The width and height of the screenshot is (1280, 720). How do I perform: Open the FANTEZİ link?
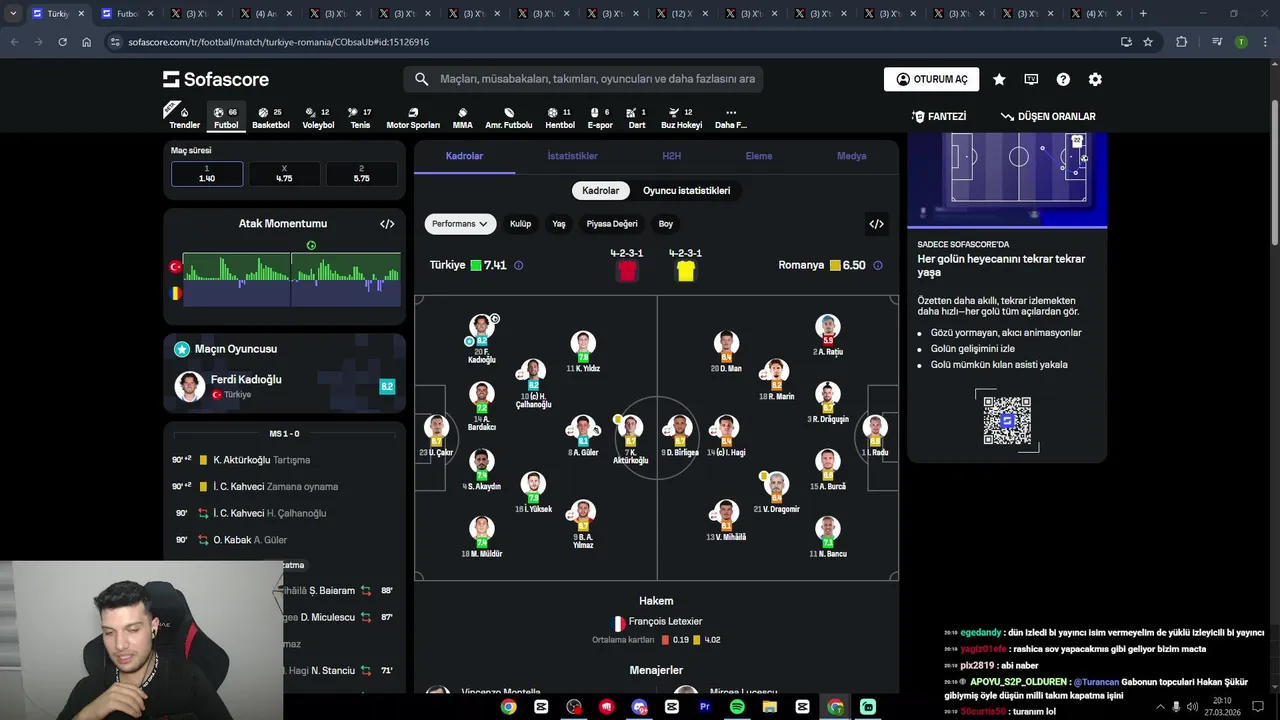pos(939,117)
